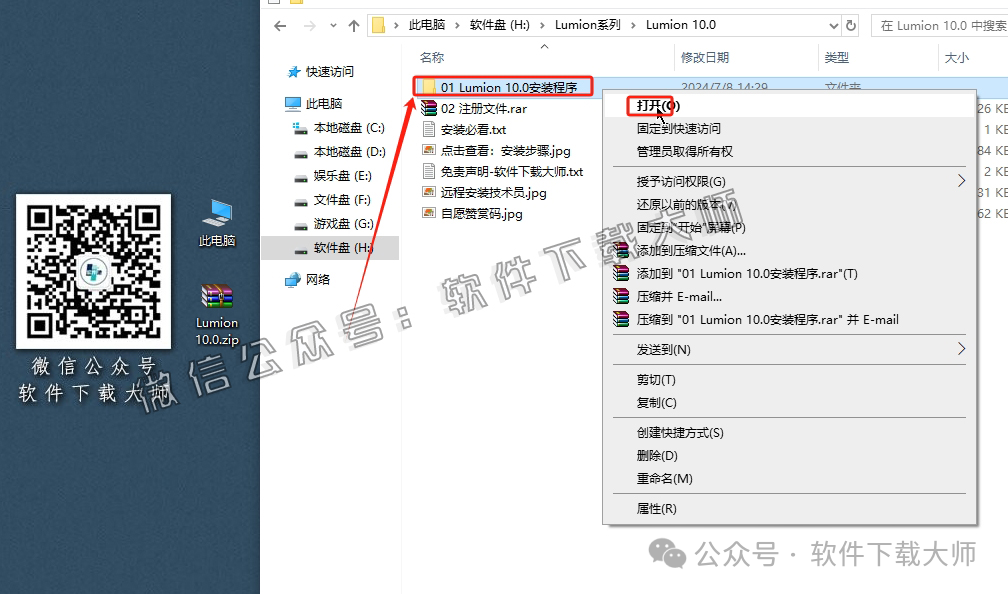
Task: Click the WeChat QR code image
Action: pyautogui.click(x=93, y=271)
